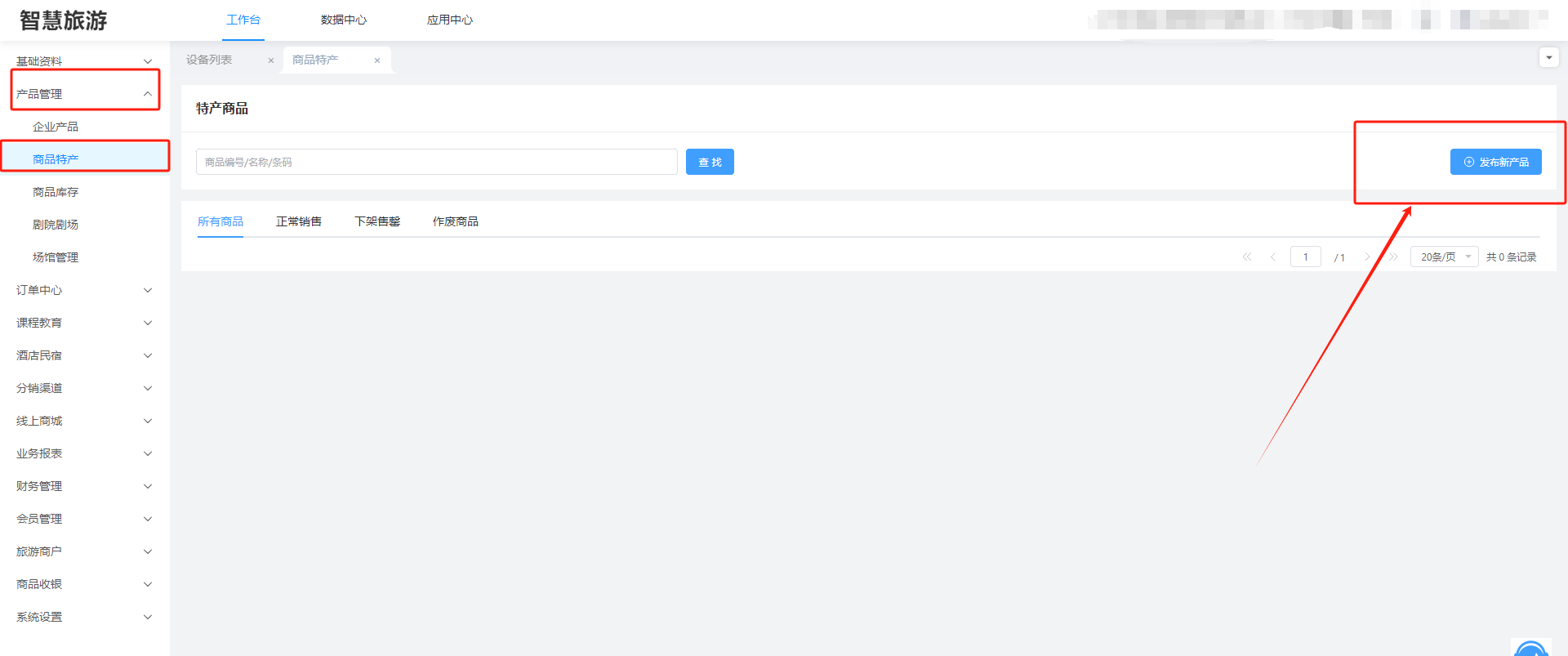The image size is (1568, 656).
Task: Open 商品库存 in the sidebar
Action: pos(56,192)
